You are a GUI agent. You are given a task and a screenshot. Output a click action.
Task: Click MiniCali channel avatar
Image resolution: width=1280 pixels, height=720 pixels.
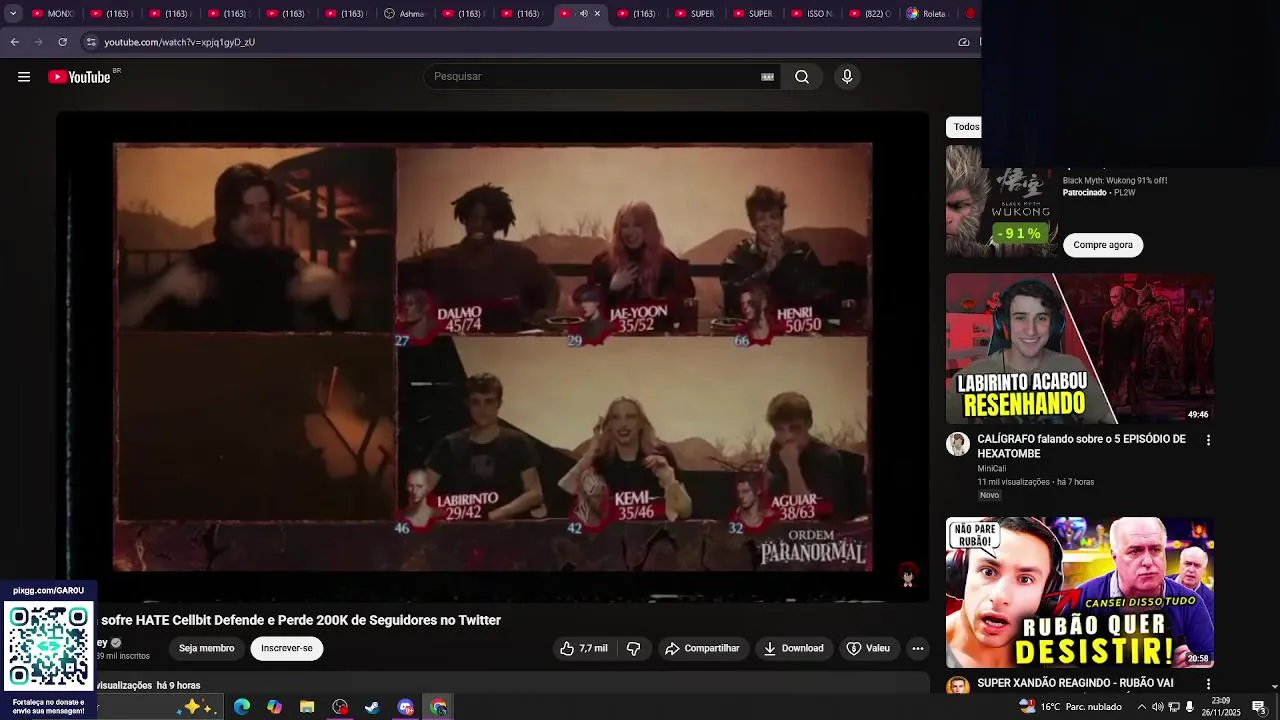coord(958,444)
